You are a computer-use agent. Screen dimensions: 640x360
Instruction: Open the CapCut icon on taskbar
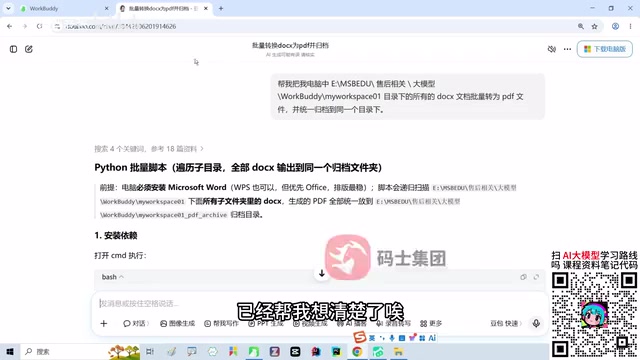(295, 351)
